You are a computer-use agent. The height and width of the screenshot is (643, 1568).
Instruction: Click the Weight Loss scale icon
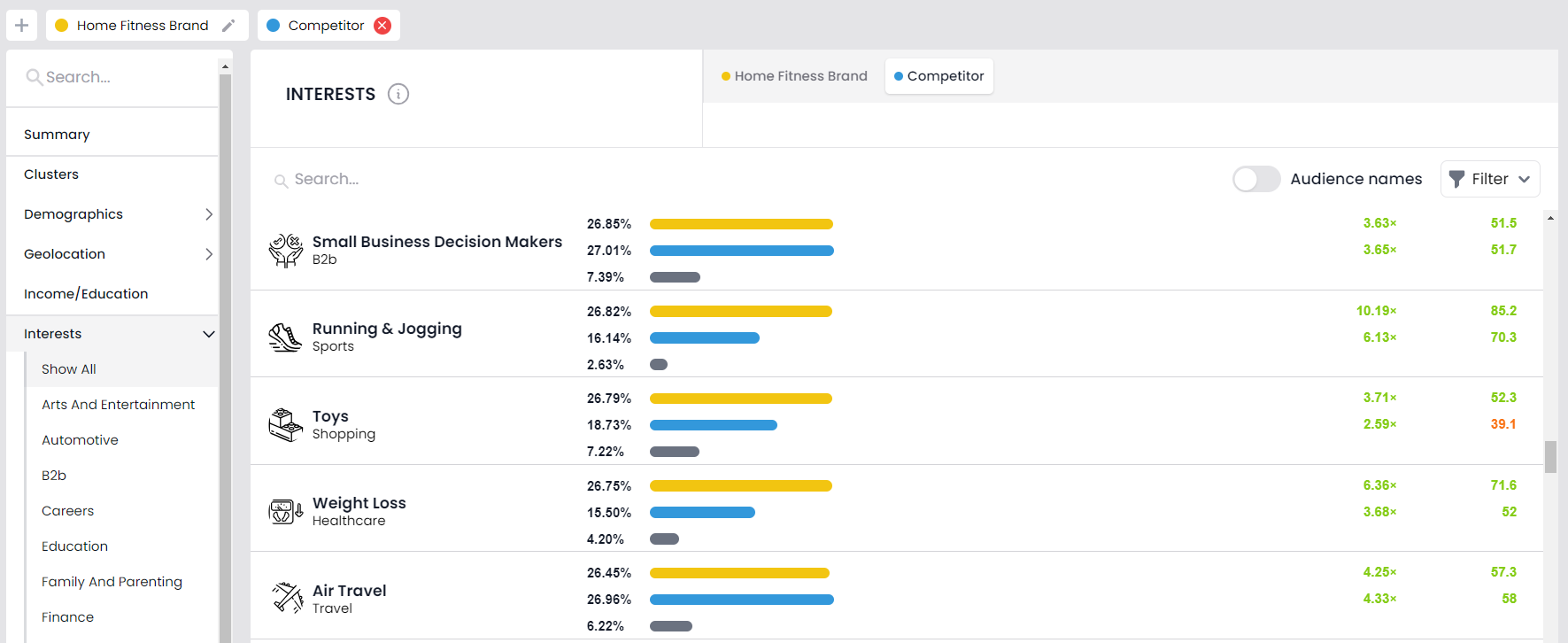click(285, 512)
